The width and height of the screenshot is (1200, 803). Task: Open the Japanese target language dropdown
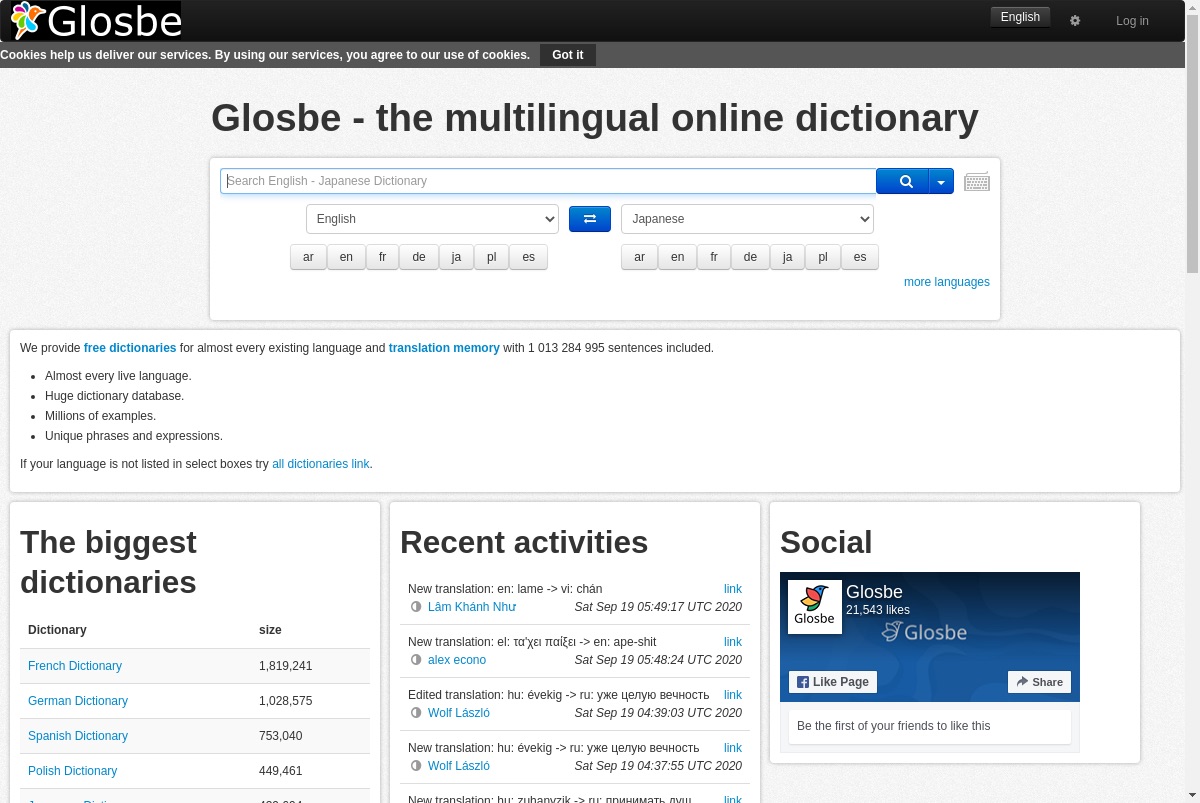747,219
